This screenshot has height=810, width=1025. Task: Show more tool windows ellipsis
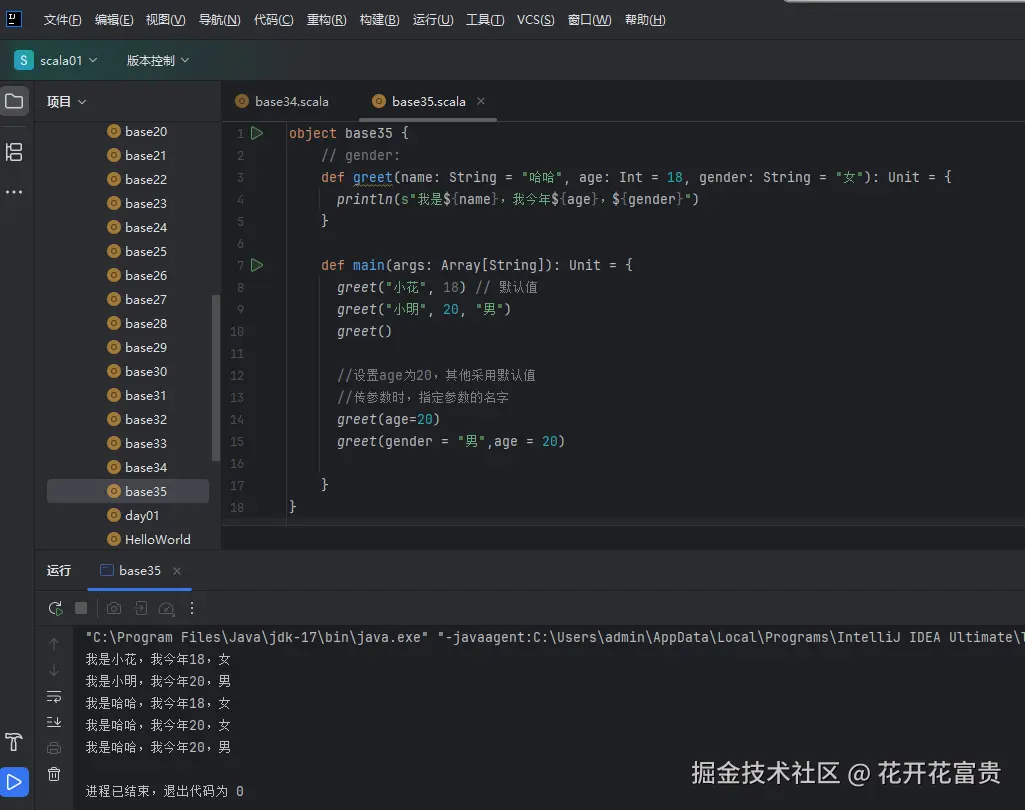pos(14,192)
